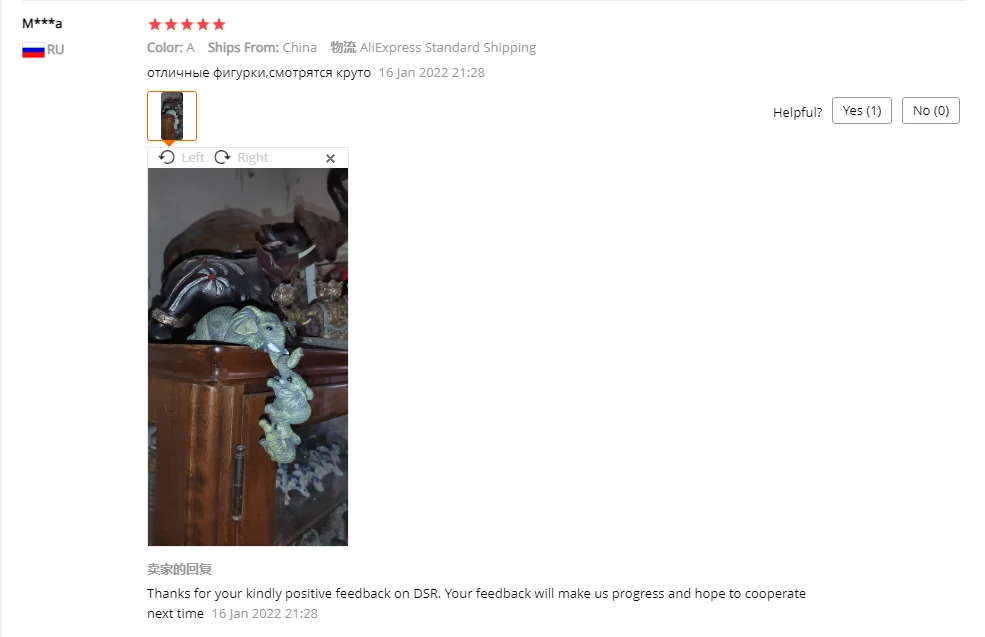Click the orange pointer under the thumbnail
This screenshot has width=985, height=637.
tap(169, 144)
